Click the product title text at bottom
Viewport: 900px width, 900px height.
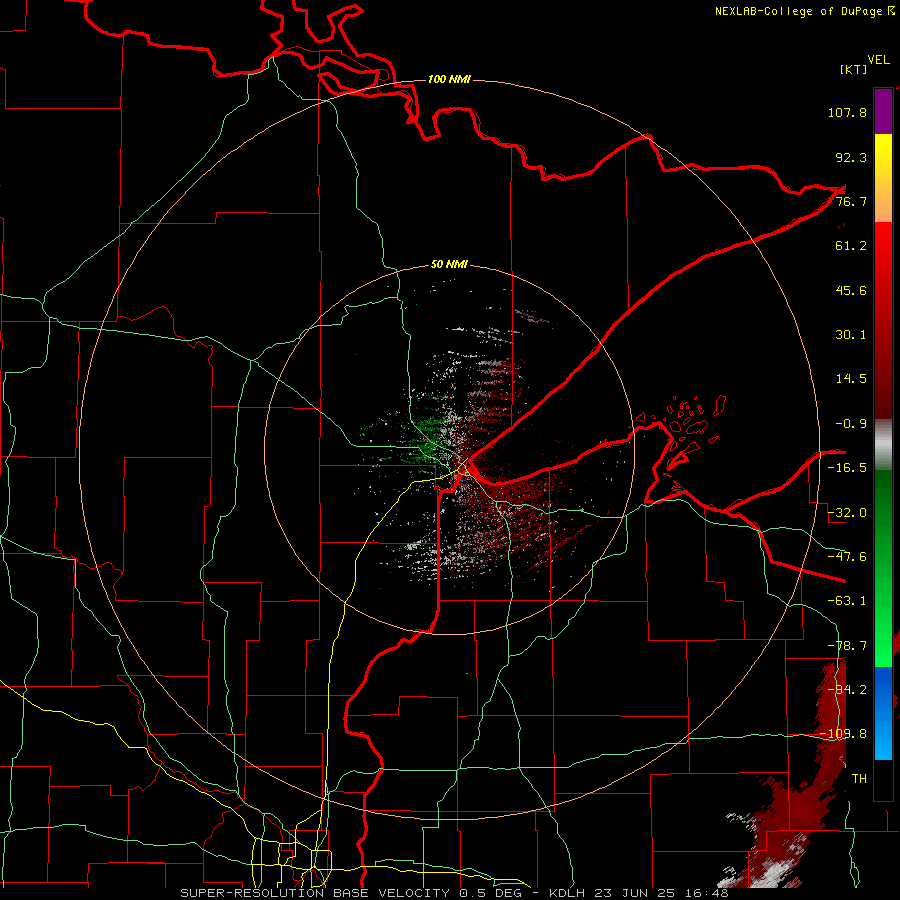[454, 893]
